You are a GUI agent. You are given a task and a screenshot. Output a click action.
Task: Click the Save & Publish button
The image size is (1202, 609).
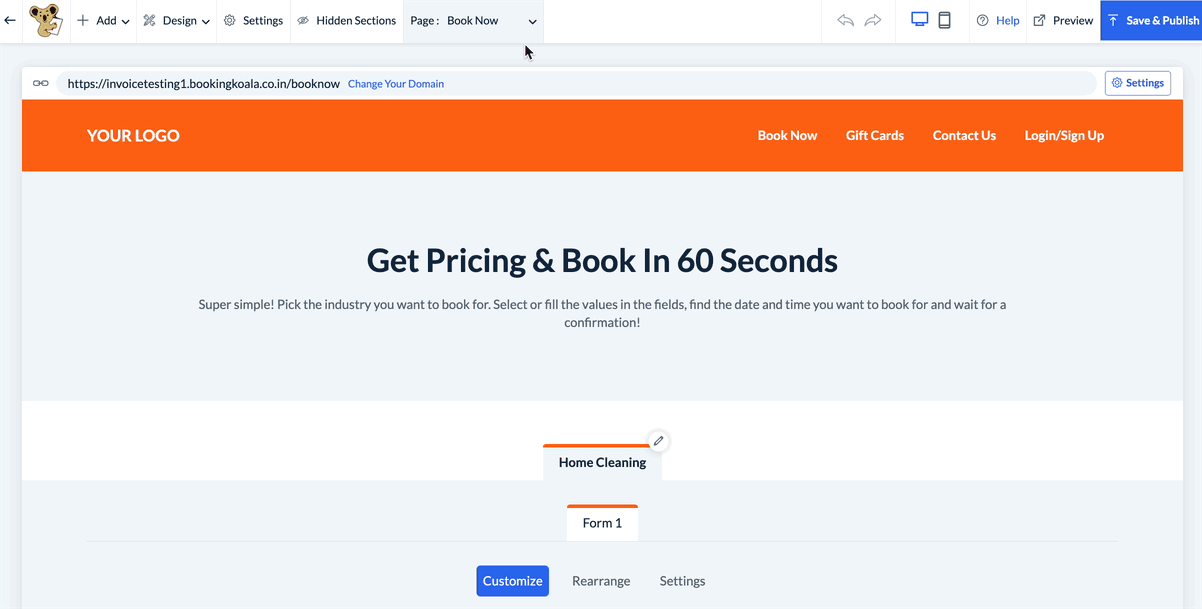(1152, 20)
